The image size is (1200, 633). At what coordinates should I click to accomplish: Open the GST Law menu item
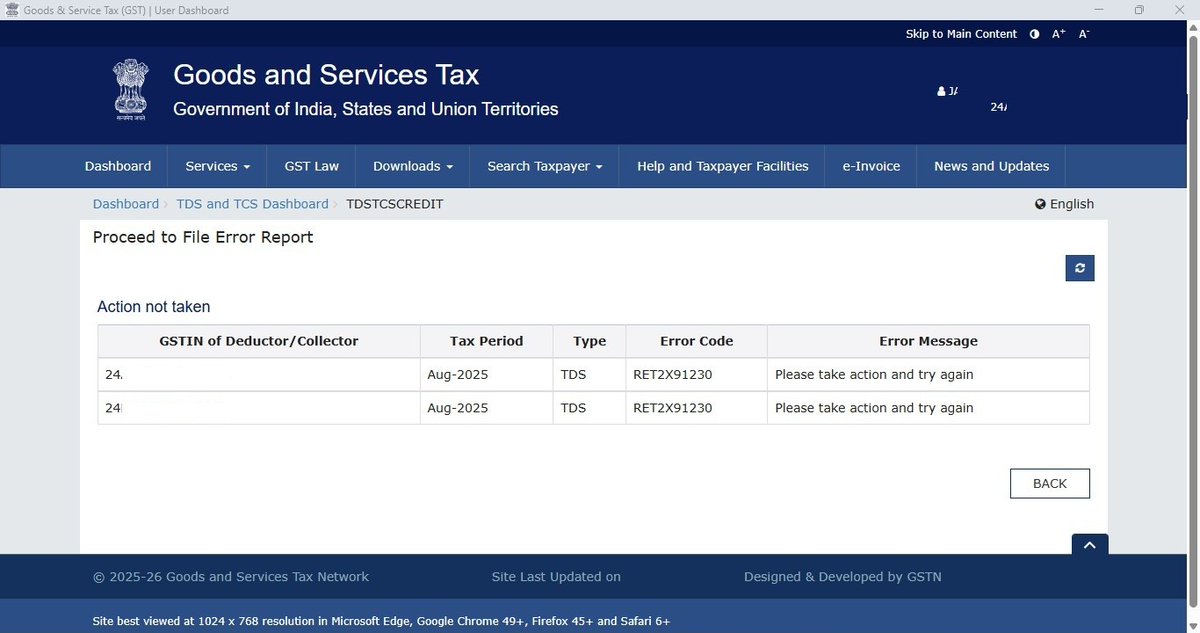tap(312, 166)
